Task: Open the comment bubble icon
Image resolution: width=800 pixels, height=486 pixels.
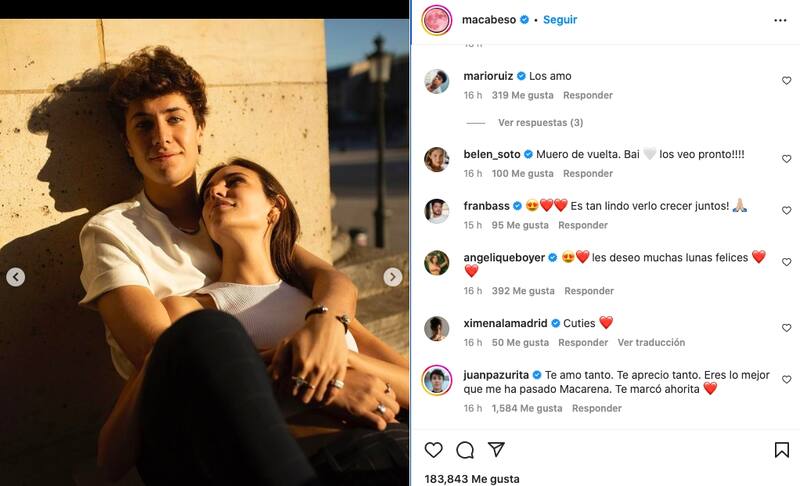Action: 465,450
